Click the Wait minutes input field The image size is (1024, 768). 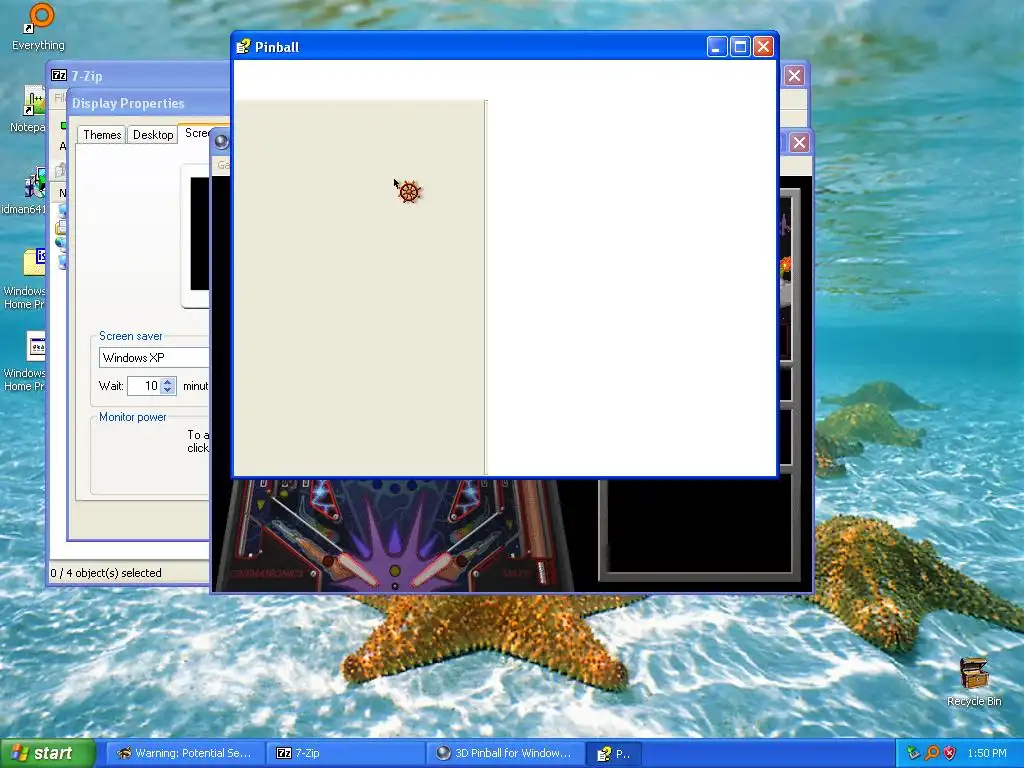coord(143,386)
